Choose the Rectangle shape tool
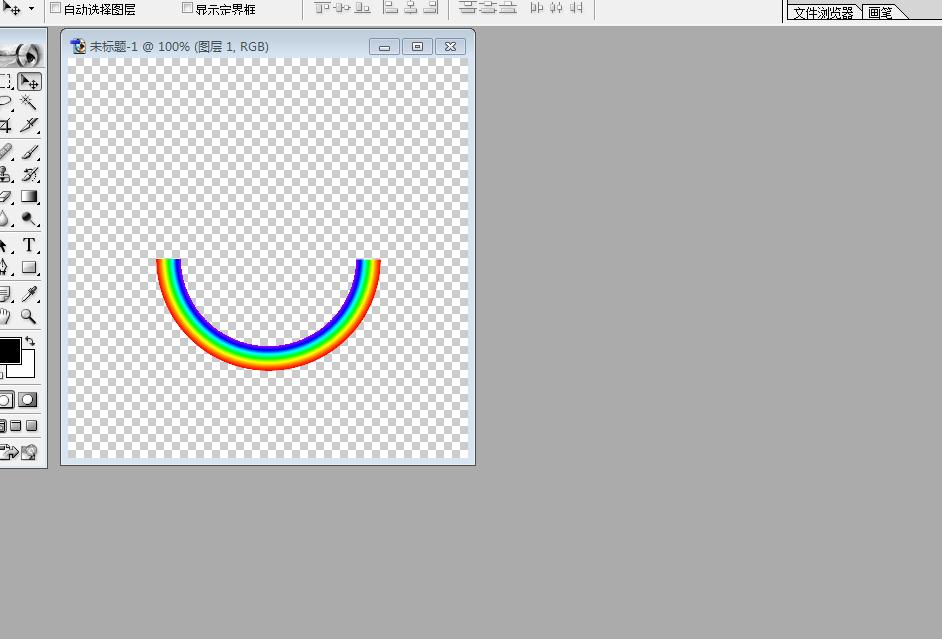This screenshot has height=639, width=942. tap(29, 267)
